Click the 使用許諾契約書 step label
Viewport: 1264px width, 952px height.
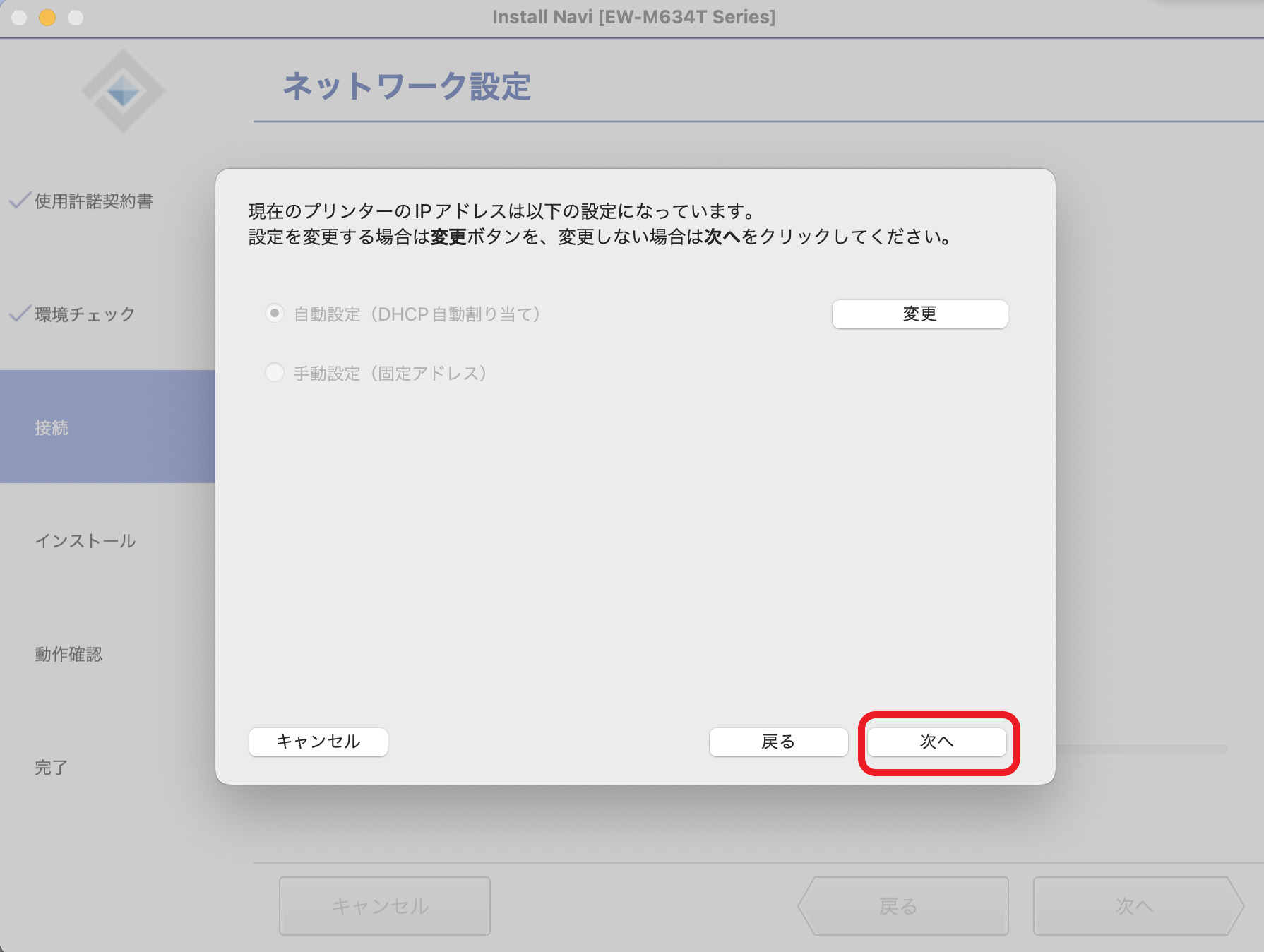tap(94, 201)
